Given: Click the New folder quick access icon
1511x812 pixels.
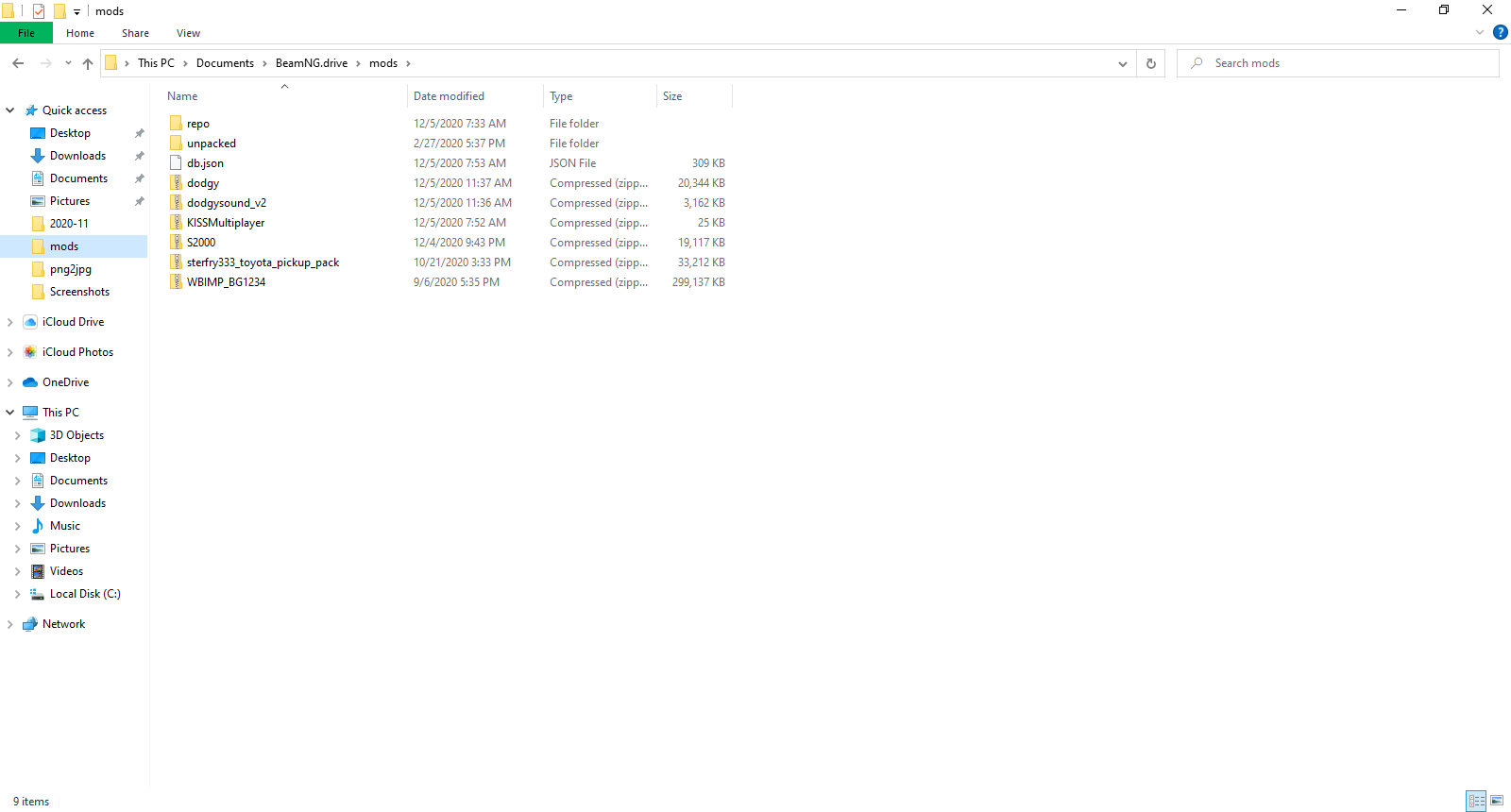Looking at the screenshot, I should (x=59, y=11).
